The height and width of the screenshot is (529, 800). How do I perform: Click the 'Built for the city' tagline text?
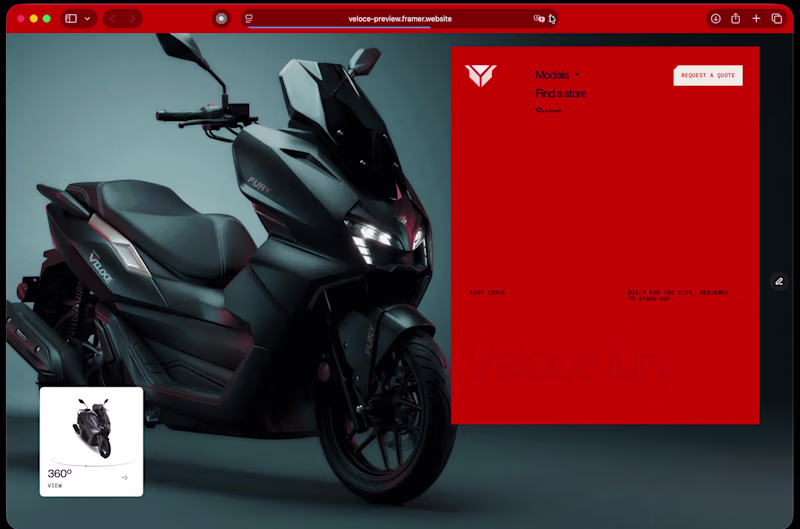tap(678, 296)
